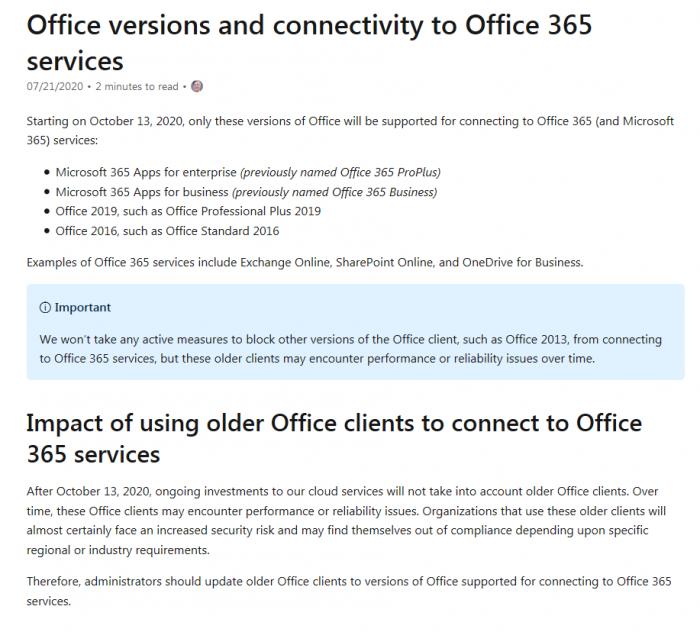Click the Office 2019 Professional Plus list item
The image size is (700, 632).
188,211
